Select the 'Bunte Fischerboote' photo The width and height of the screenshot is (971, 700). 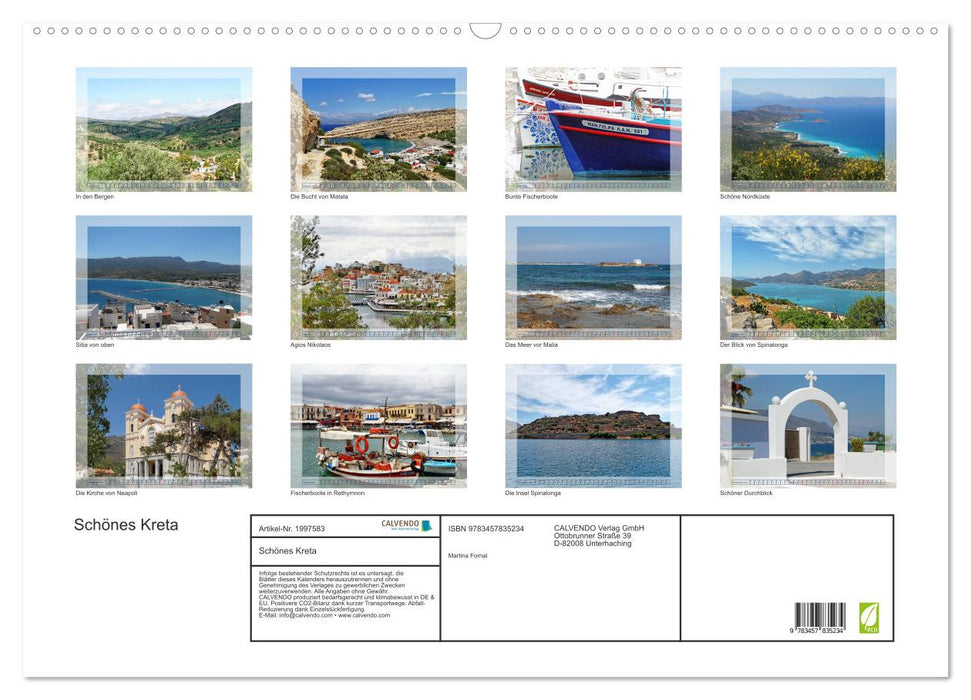(x=593, y=129)
